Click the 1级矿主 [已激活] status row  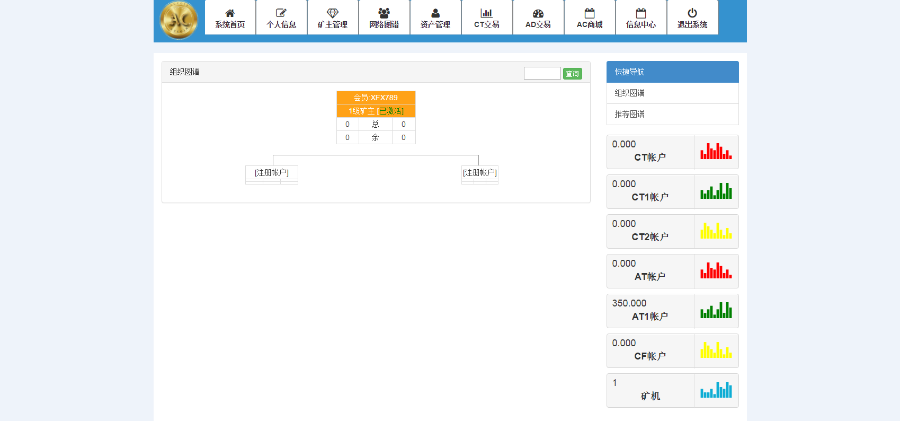coord(376,111)
